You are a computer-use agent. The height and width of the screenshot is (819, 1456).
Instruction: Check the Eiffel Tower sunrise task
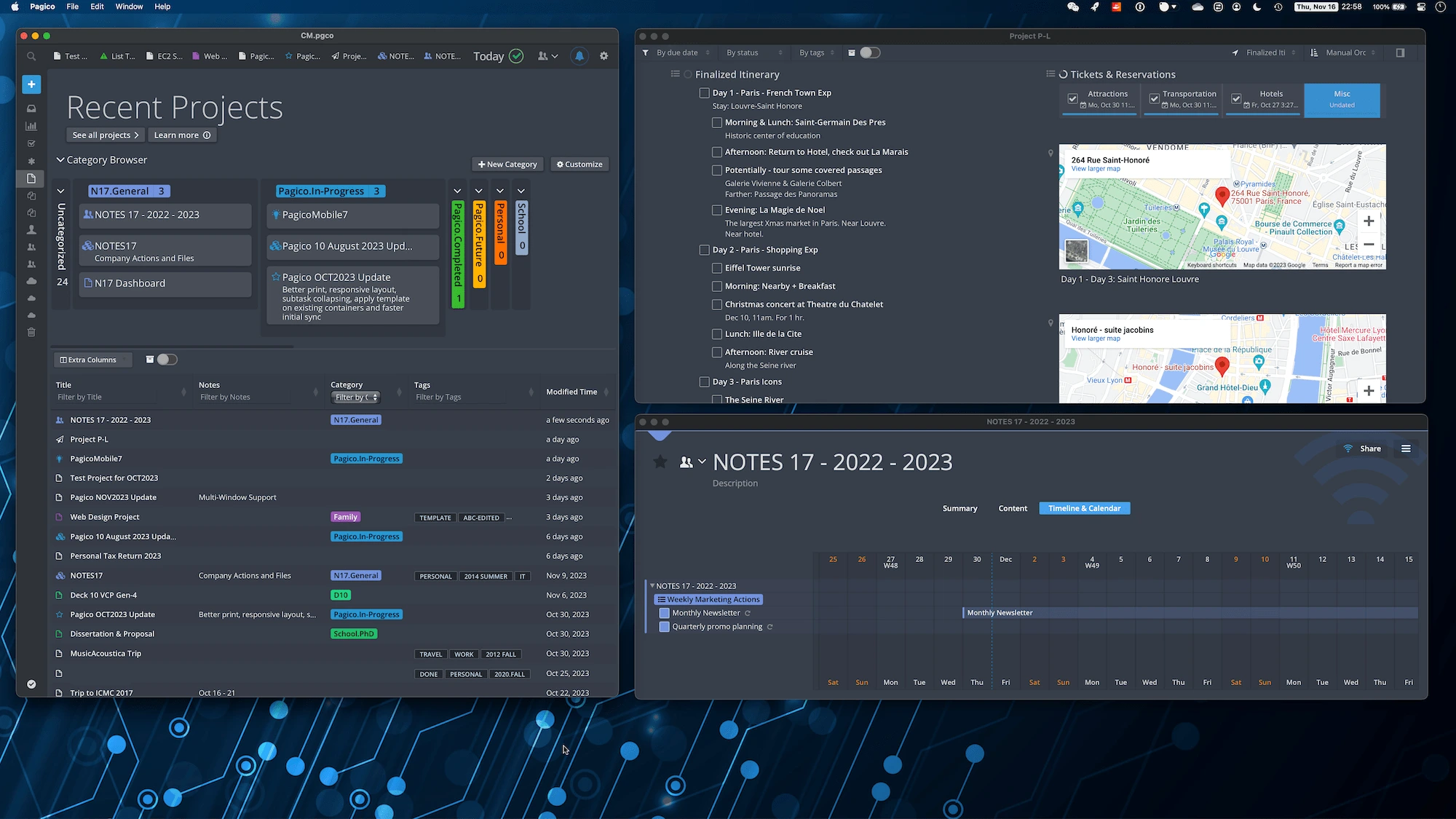point(717,268)
